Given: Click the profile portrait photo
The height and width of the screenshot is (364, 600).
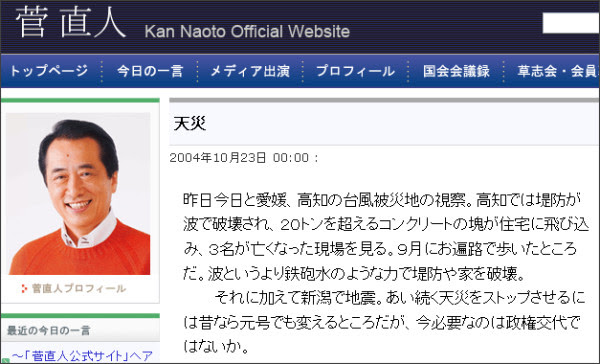Looking at the screenshot, I should click(x=78, y=194).
